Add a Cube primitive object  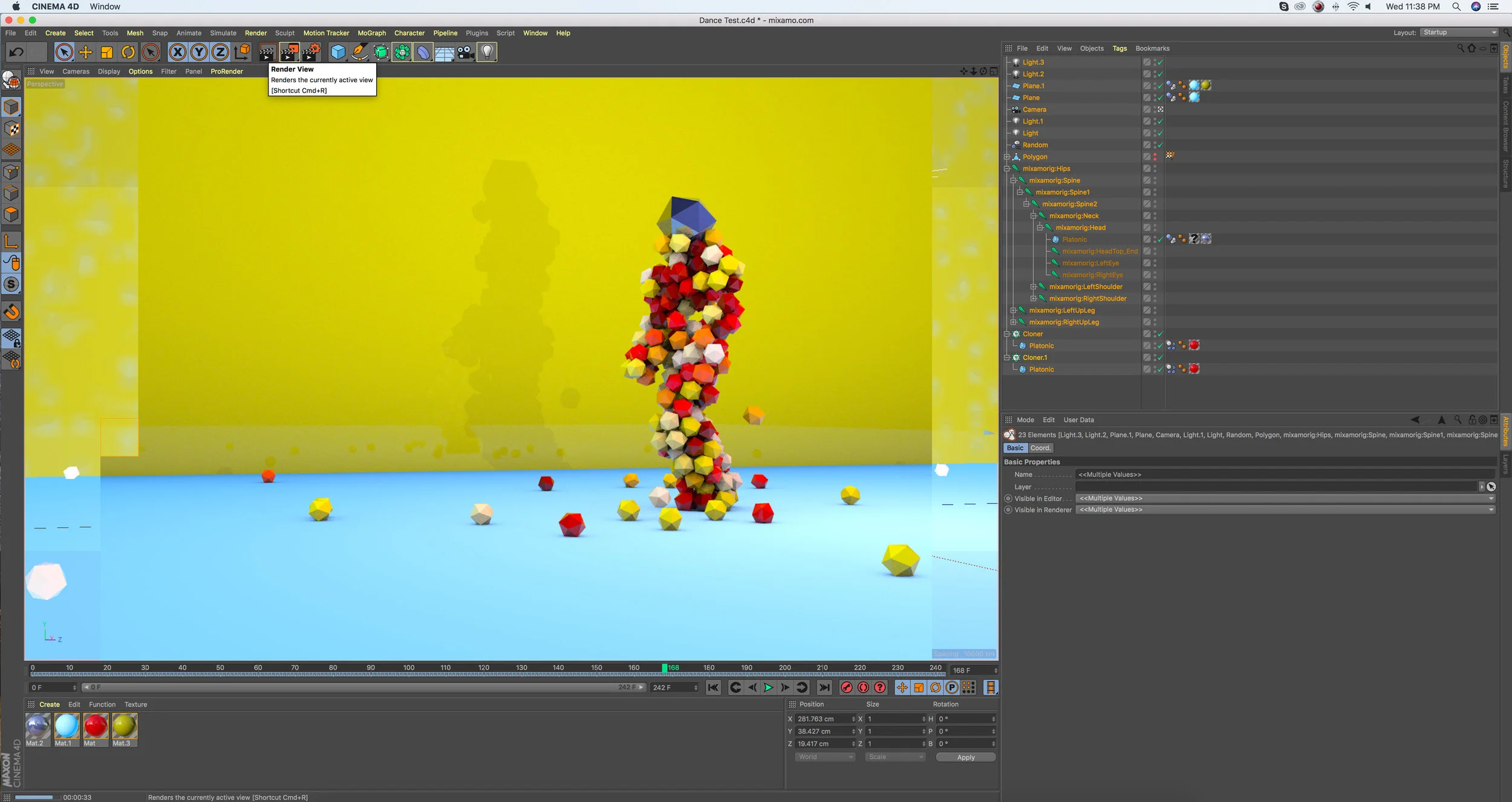(338, 53)
